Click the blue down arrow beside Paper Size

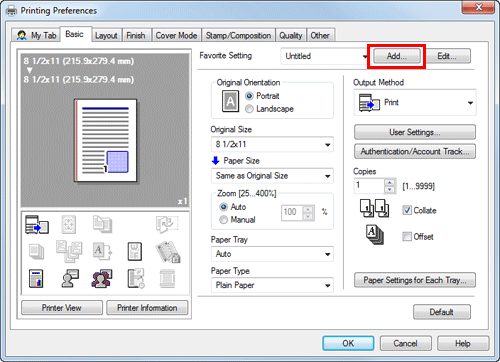216,161
